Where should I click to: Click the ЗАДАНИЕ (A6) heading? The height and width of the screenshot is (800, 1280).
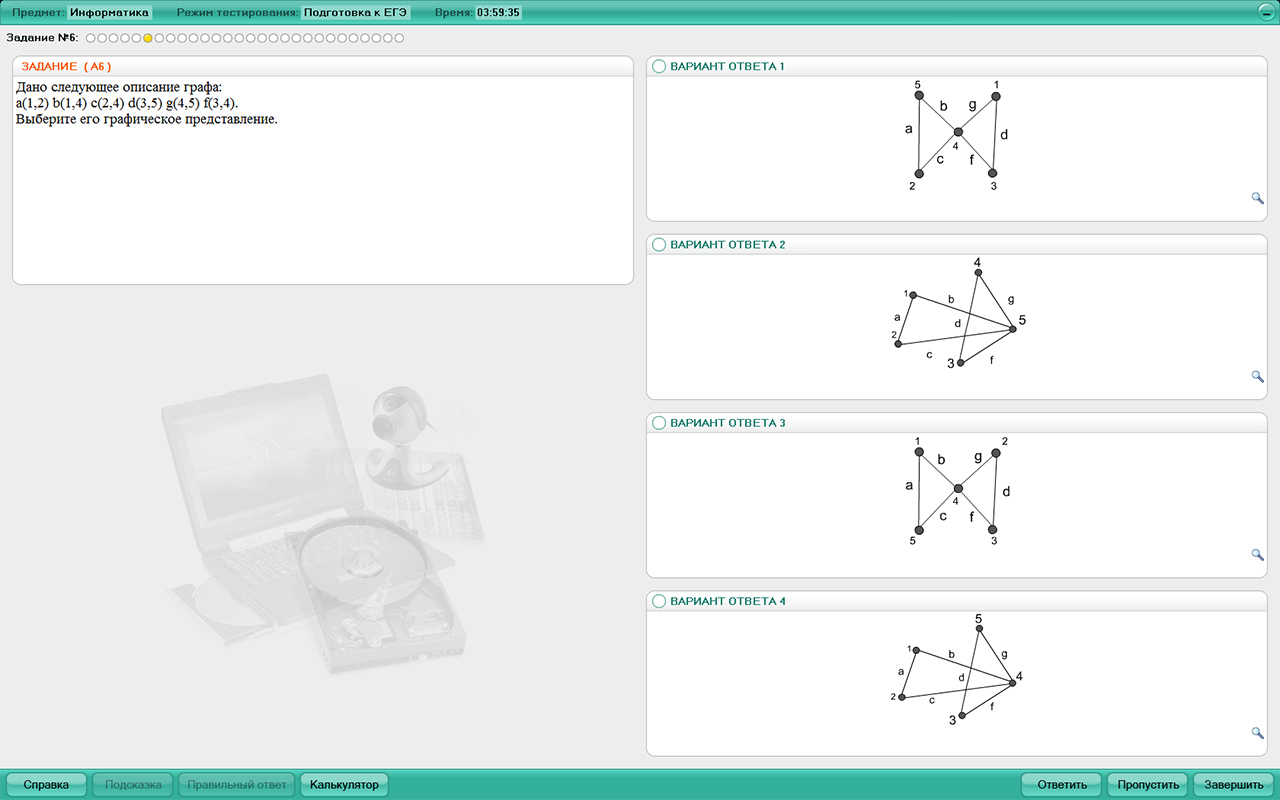point(66,66)
